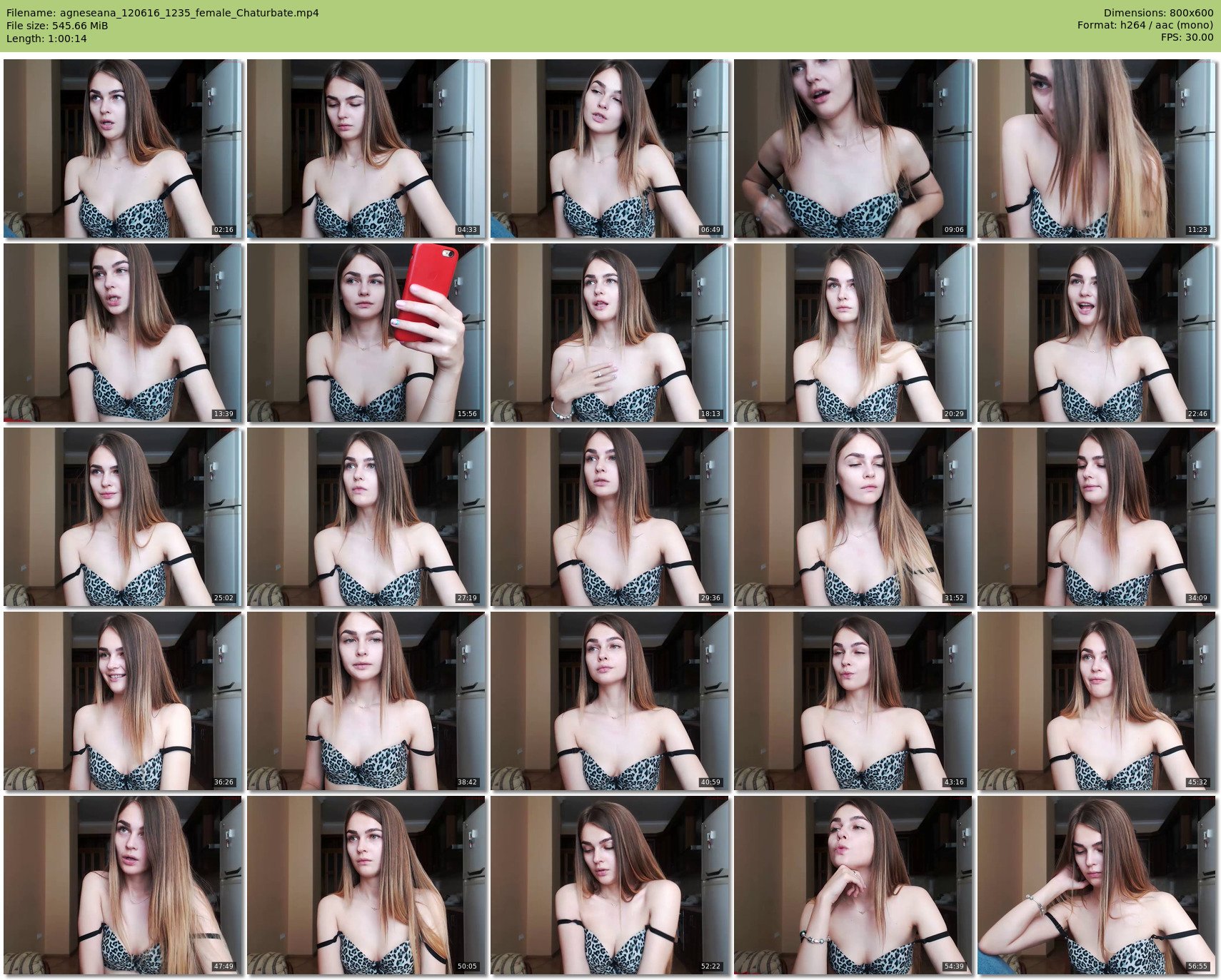Pick the frame stamped 29:36
The image size is (1221, 980).
tap(610, 517)
